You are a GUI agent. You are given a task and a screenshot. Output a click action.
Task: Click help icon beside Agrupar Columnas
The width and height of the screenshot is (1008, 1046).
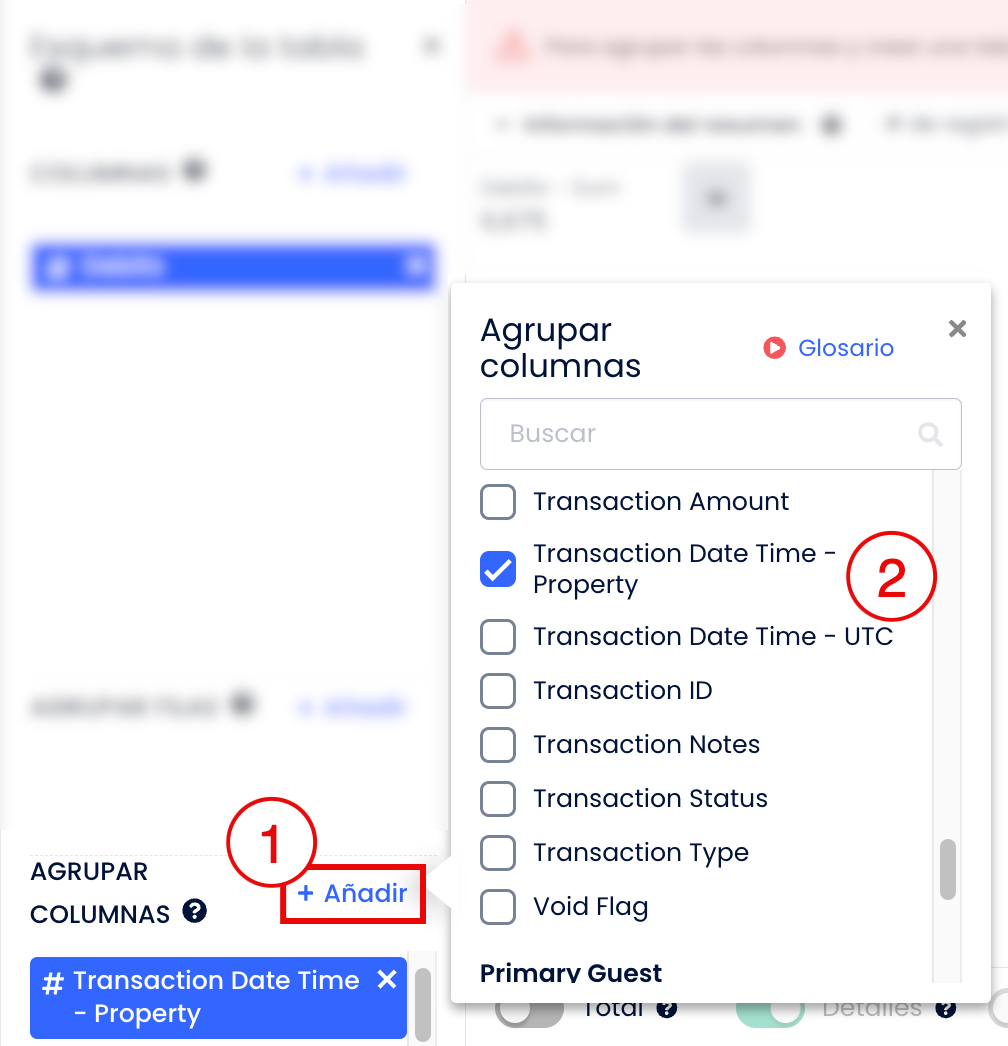tap(195, 911)
